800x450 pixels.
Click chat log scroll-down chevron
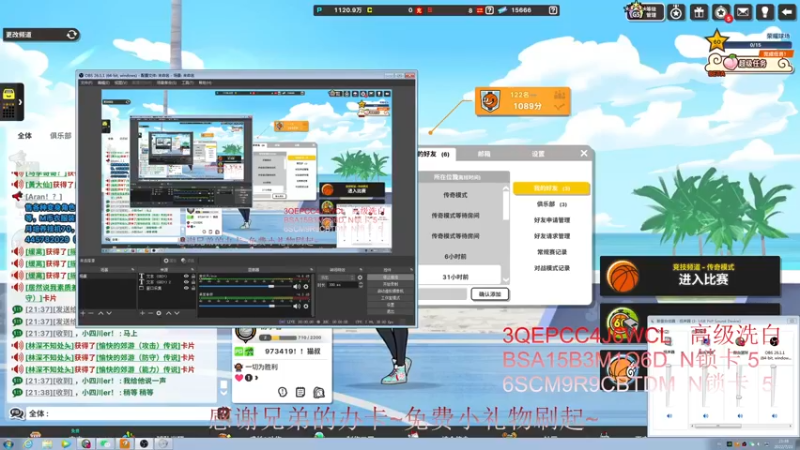[x=223, y=393]
